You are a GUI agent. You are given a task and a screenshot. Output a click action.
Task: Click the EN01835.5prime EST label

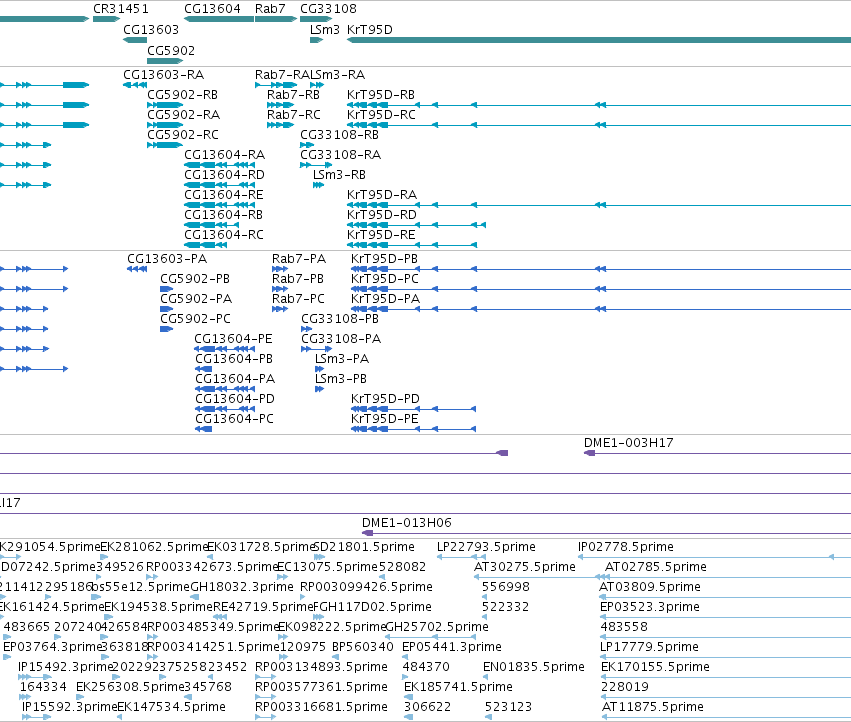pos(534,667)
